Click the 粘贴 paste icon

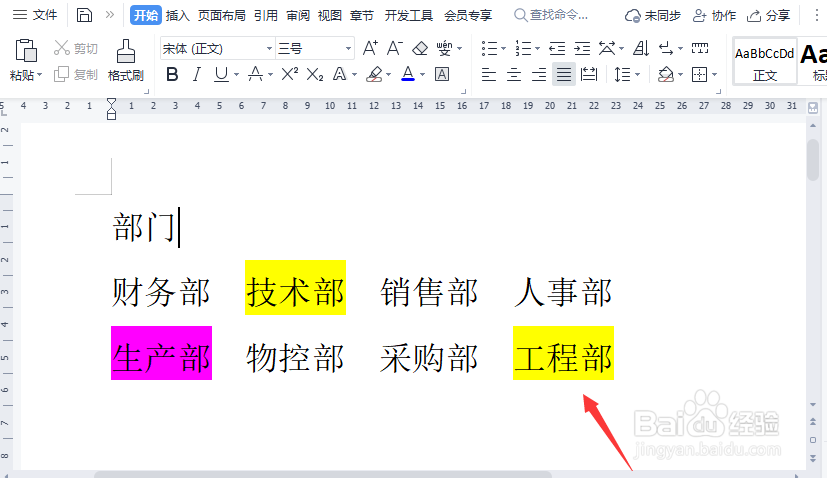(25, 51)
